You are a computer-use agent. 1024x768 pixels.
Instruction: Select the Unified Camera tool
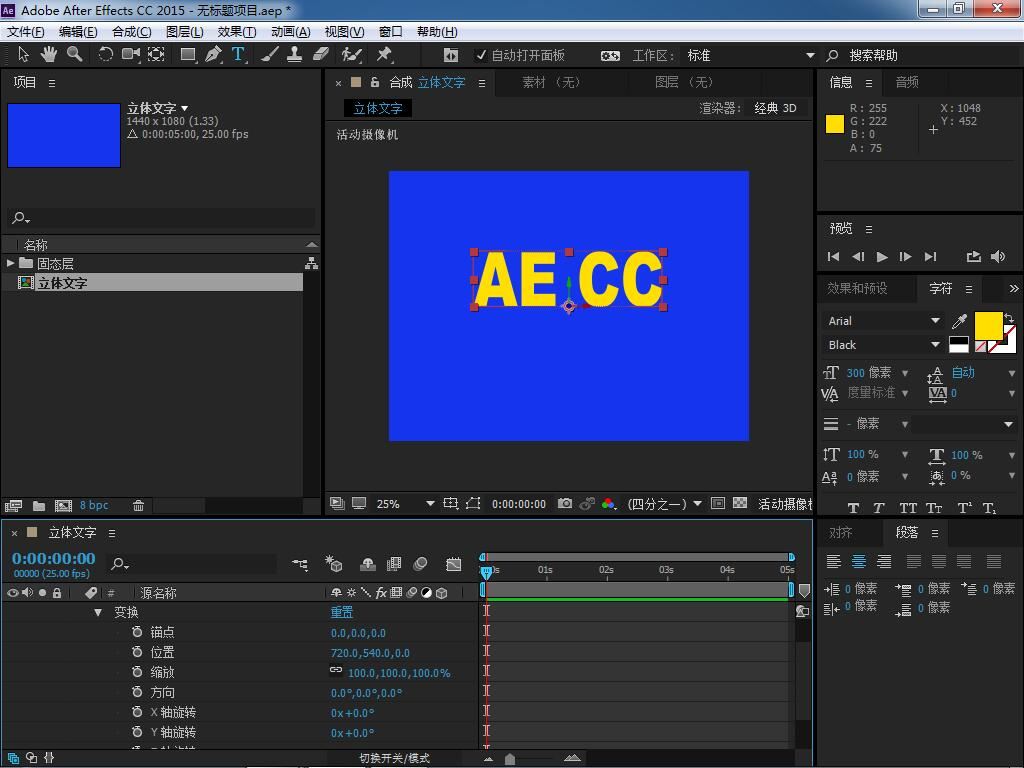click(x=130, y=55)
